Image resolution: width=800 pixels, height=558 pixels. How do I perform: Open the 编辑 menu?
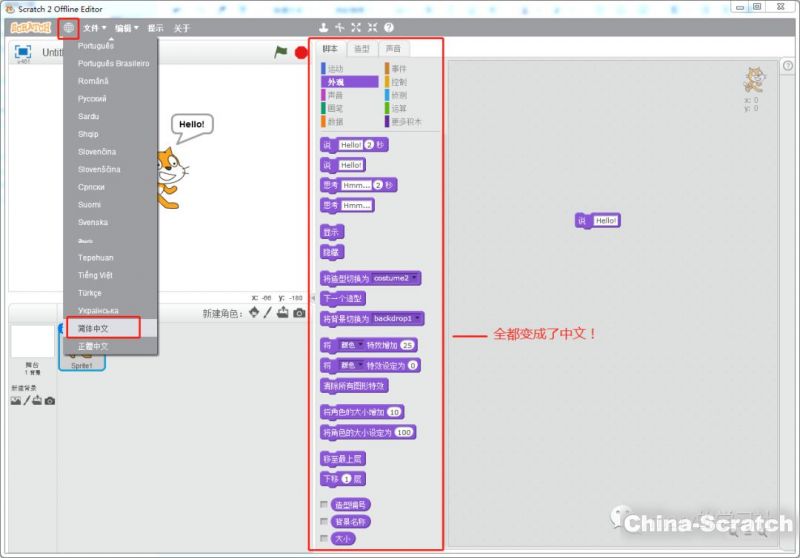coord(127,28)
